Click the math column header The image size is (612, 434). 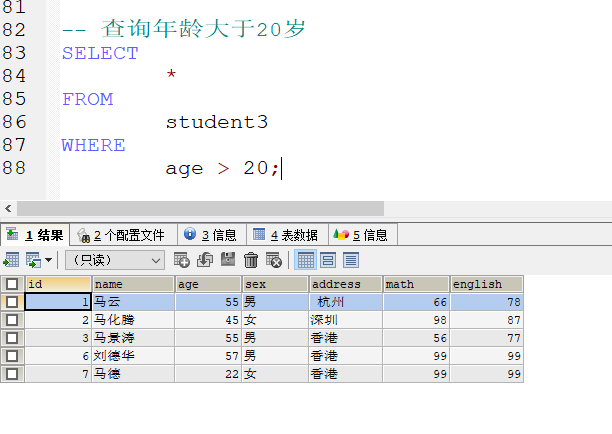click(x=416, y=284)
